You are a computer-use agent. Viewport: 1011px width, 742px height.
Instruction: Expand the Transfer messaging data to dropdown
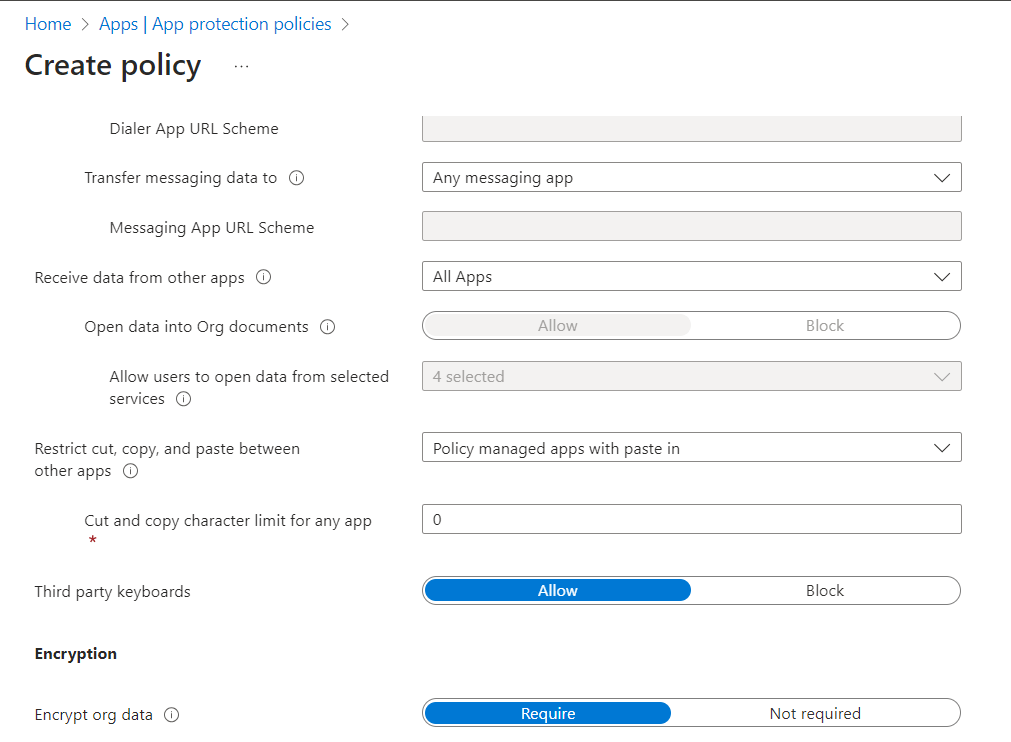pos(691,178)
